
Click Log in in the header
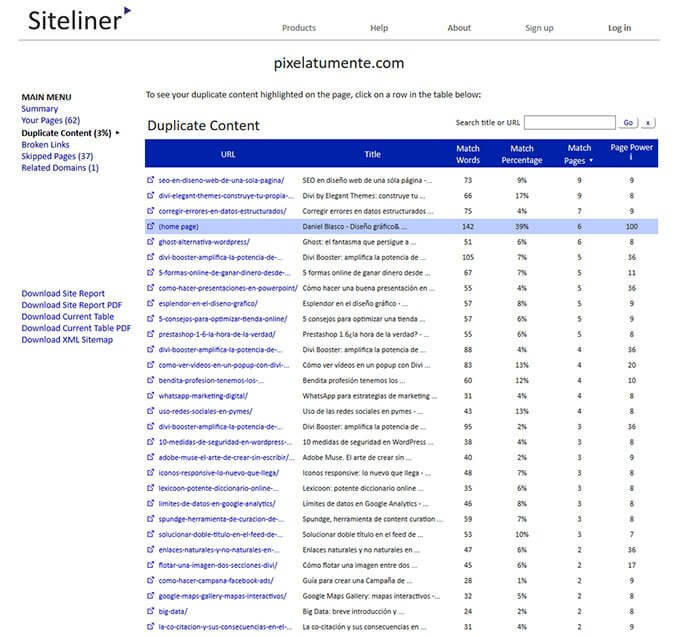pos(619,28)
